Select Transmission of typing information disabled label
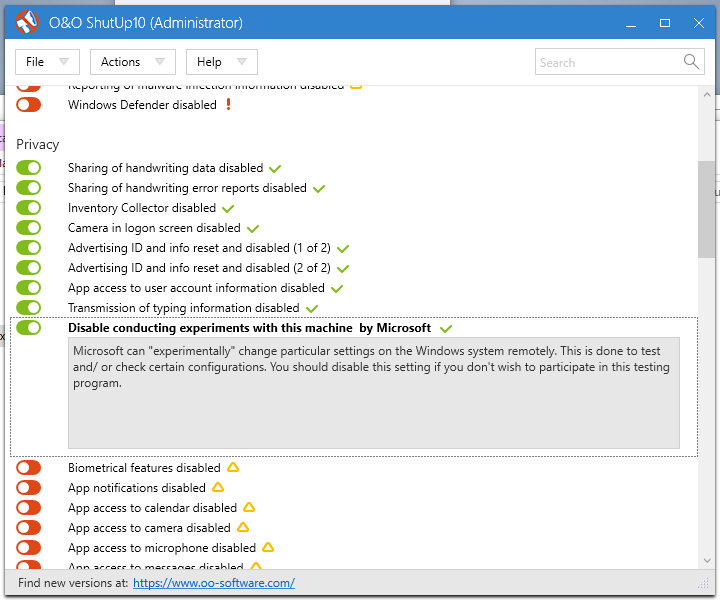 pyautogui.click(x=184, y=308)
